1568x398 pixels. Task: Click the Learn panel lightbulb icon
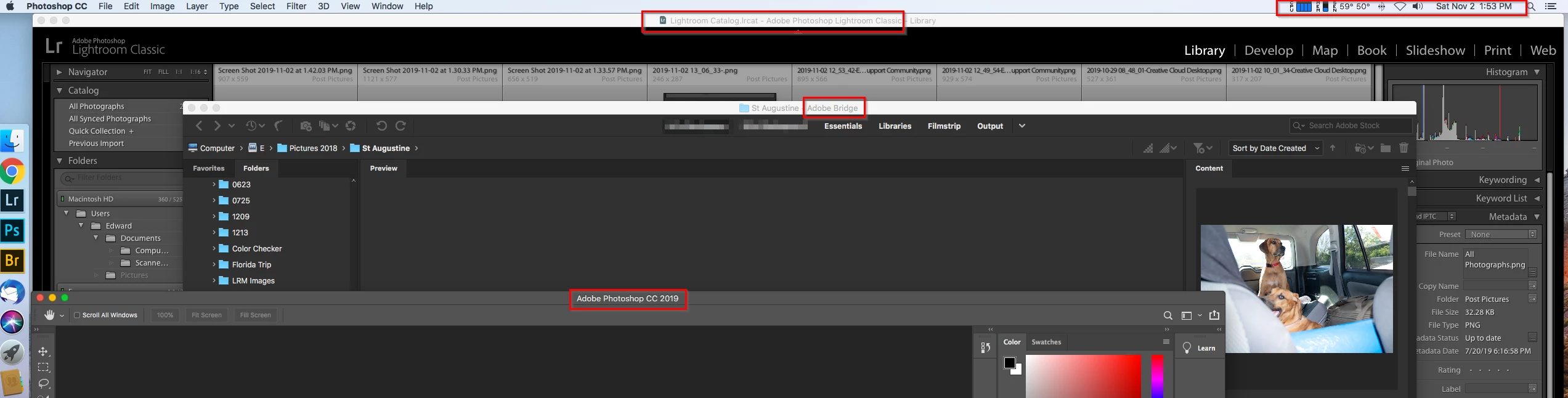click(1187, 348)
